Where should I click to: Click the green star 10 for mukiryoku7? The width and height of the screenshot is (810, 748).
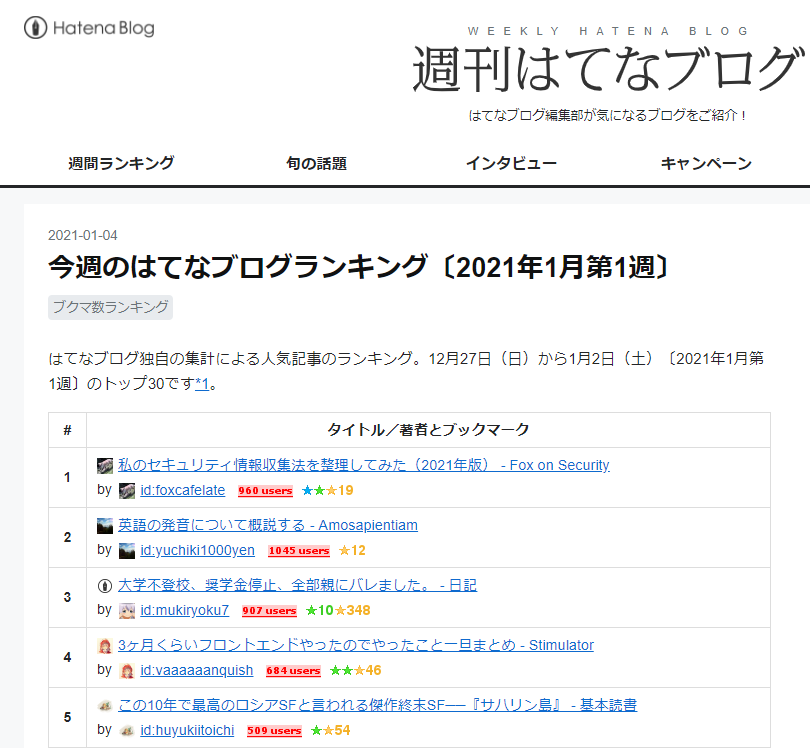click(x=319, y=610)
